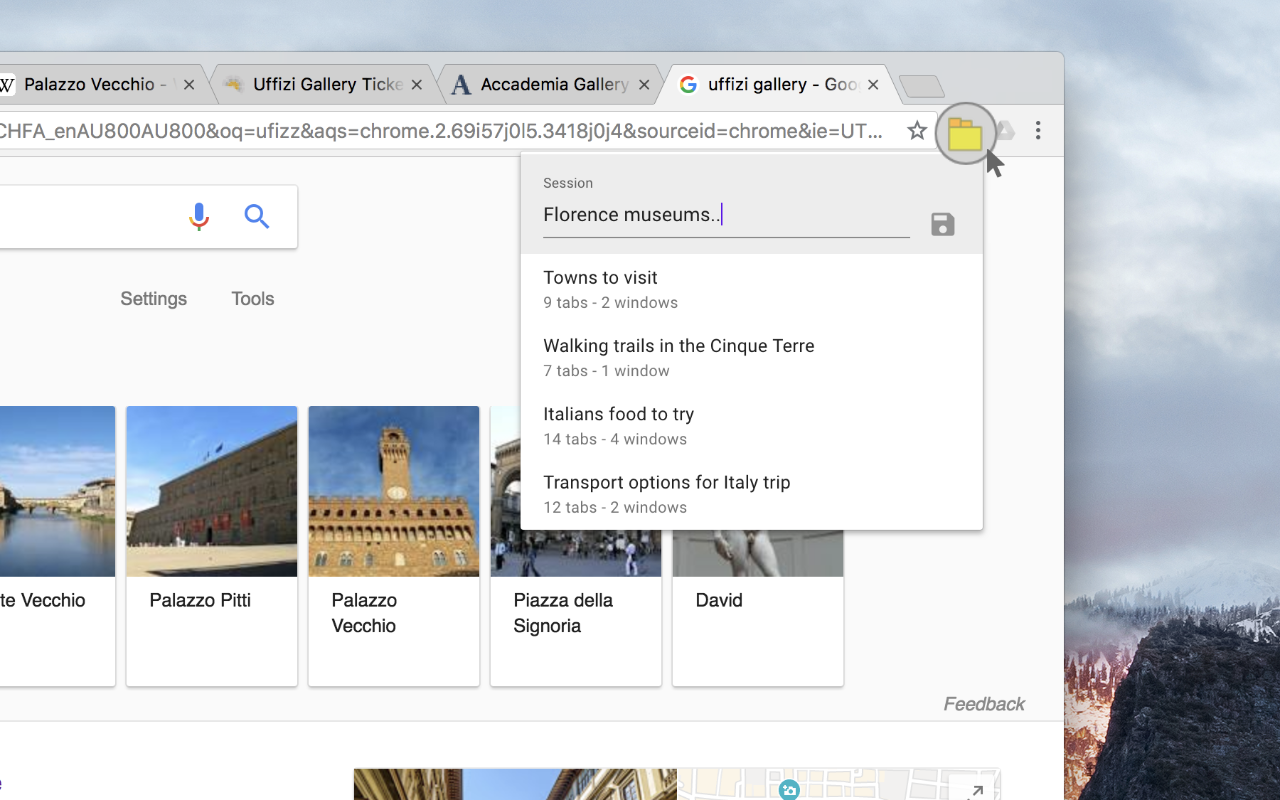Click the floppy disk save session icon
The width and height of the screenshot is (1280, 800).
pyautogui.click(x=942, y=225)
